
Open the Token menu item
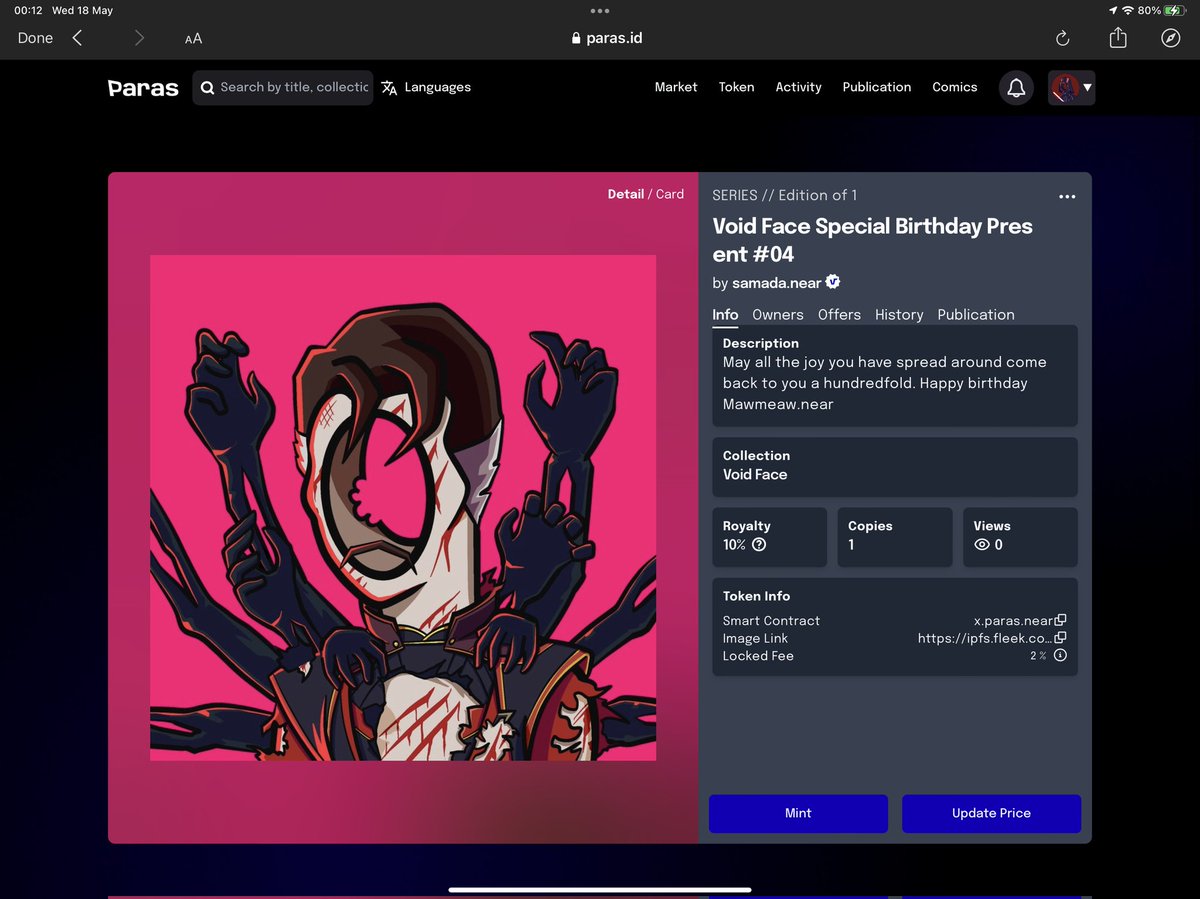pos(736,87)
